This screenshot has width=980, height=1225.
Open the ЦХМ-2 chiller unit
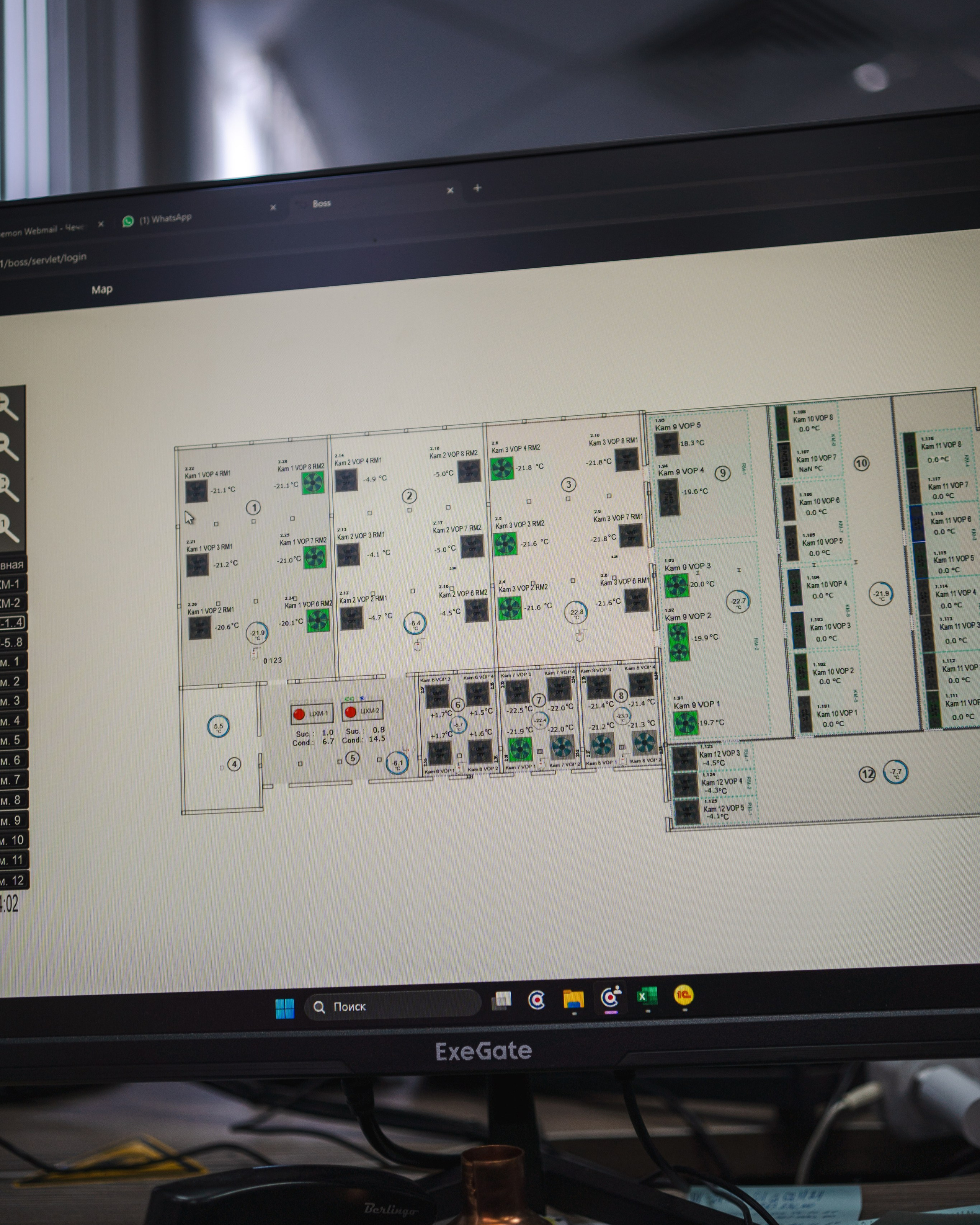pyautogui.click(x=362, y=711)
